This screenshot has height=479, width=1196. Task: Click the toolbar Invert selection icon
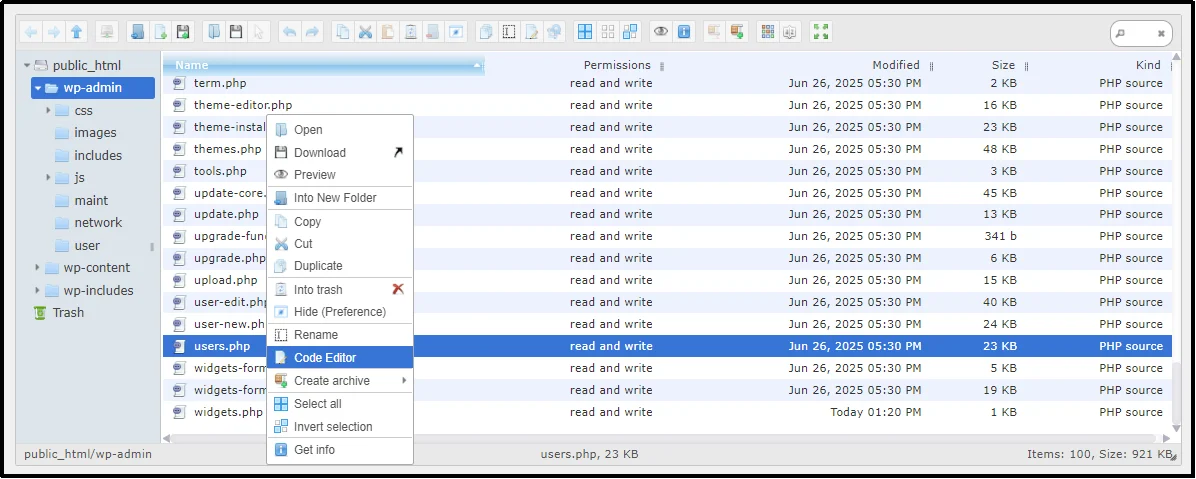(630, 31)
